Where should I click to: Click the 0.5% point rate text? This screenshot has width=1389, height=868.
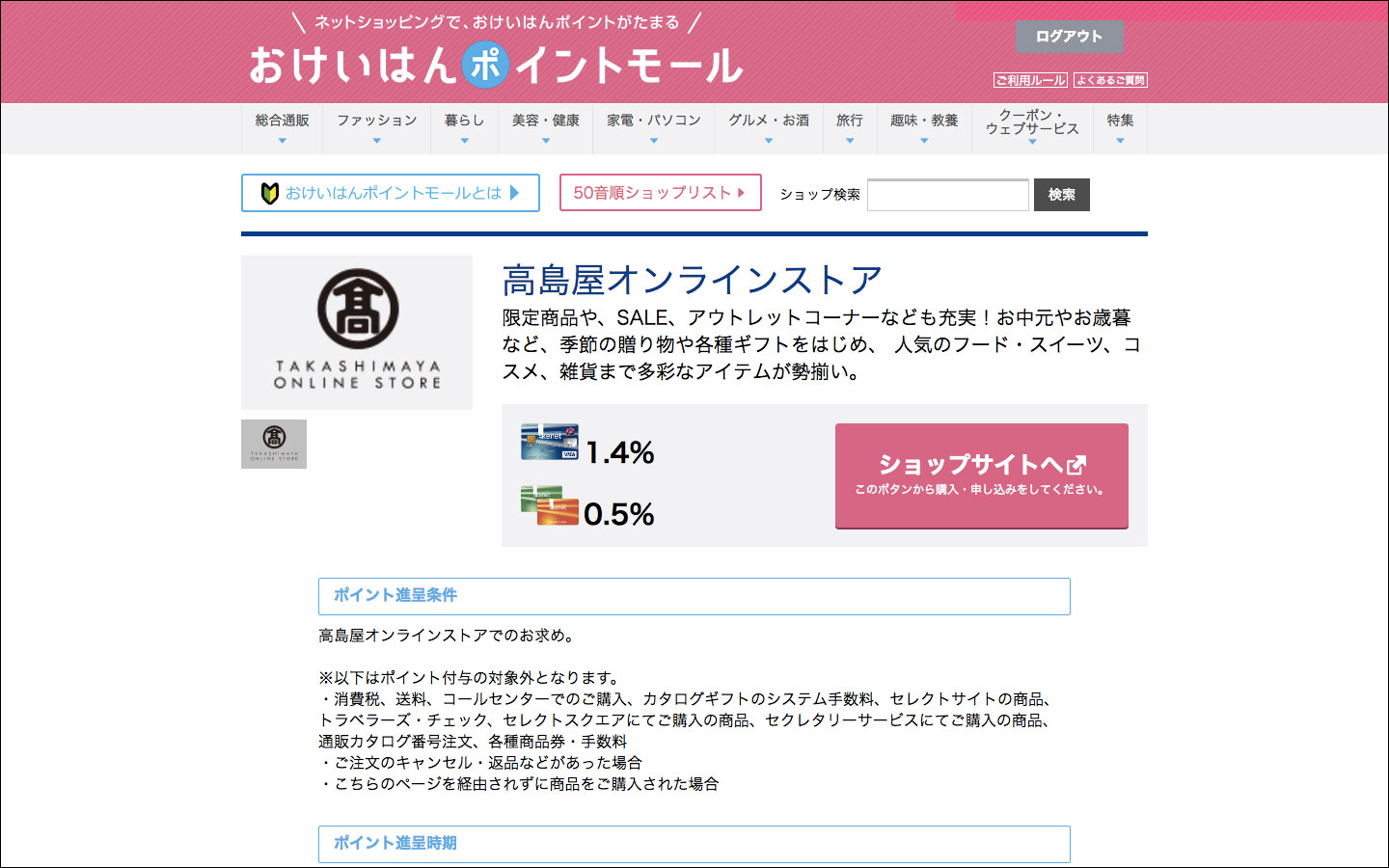(618, 514)
